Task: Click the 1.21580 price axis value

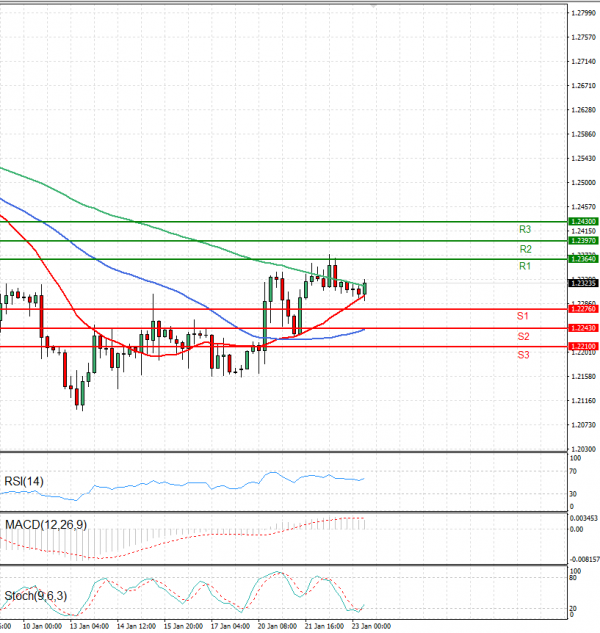Action: (583, 376)
